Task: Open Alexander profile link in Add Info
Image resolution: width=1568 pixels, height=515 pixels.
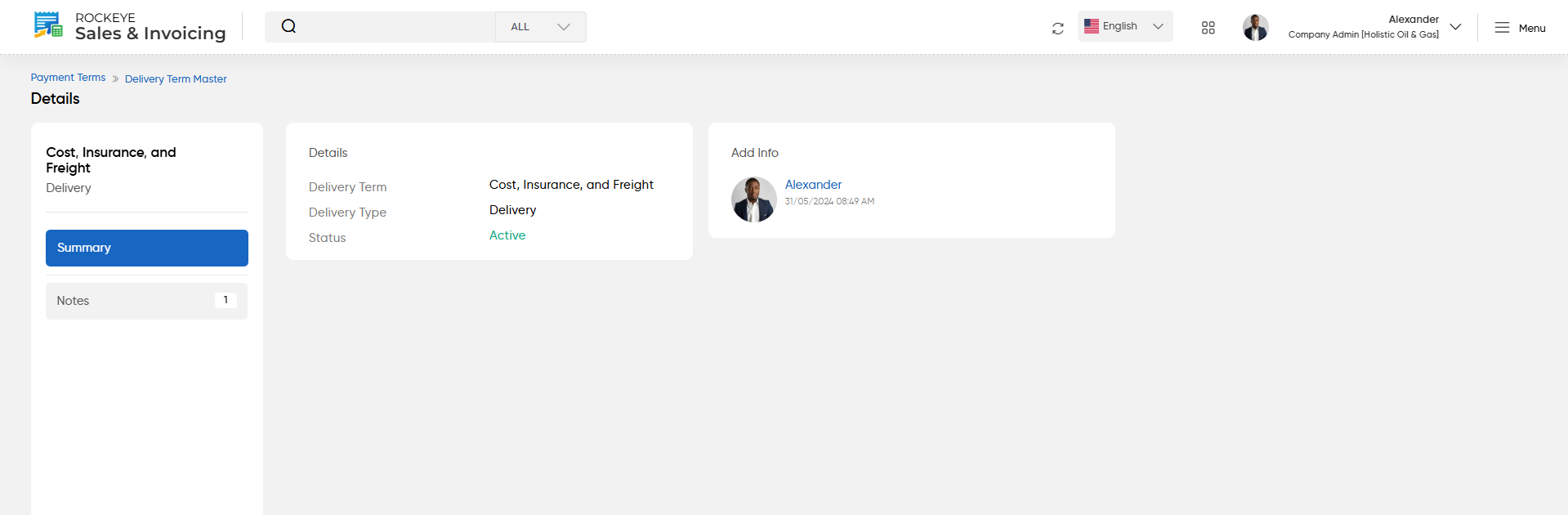Action: 813,185
